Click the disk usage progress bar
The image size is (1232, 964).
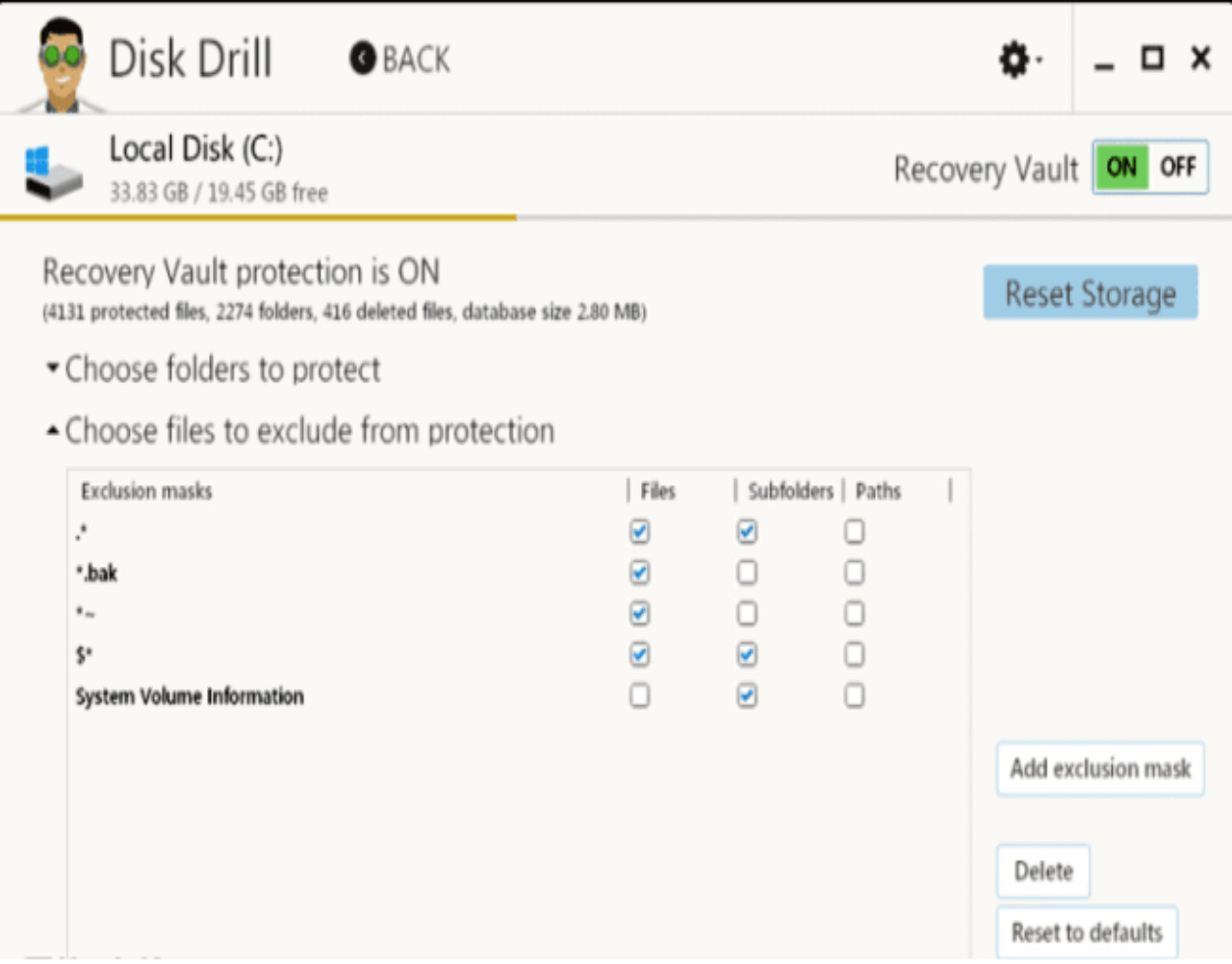coord(616,218)
